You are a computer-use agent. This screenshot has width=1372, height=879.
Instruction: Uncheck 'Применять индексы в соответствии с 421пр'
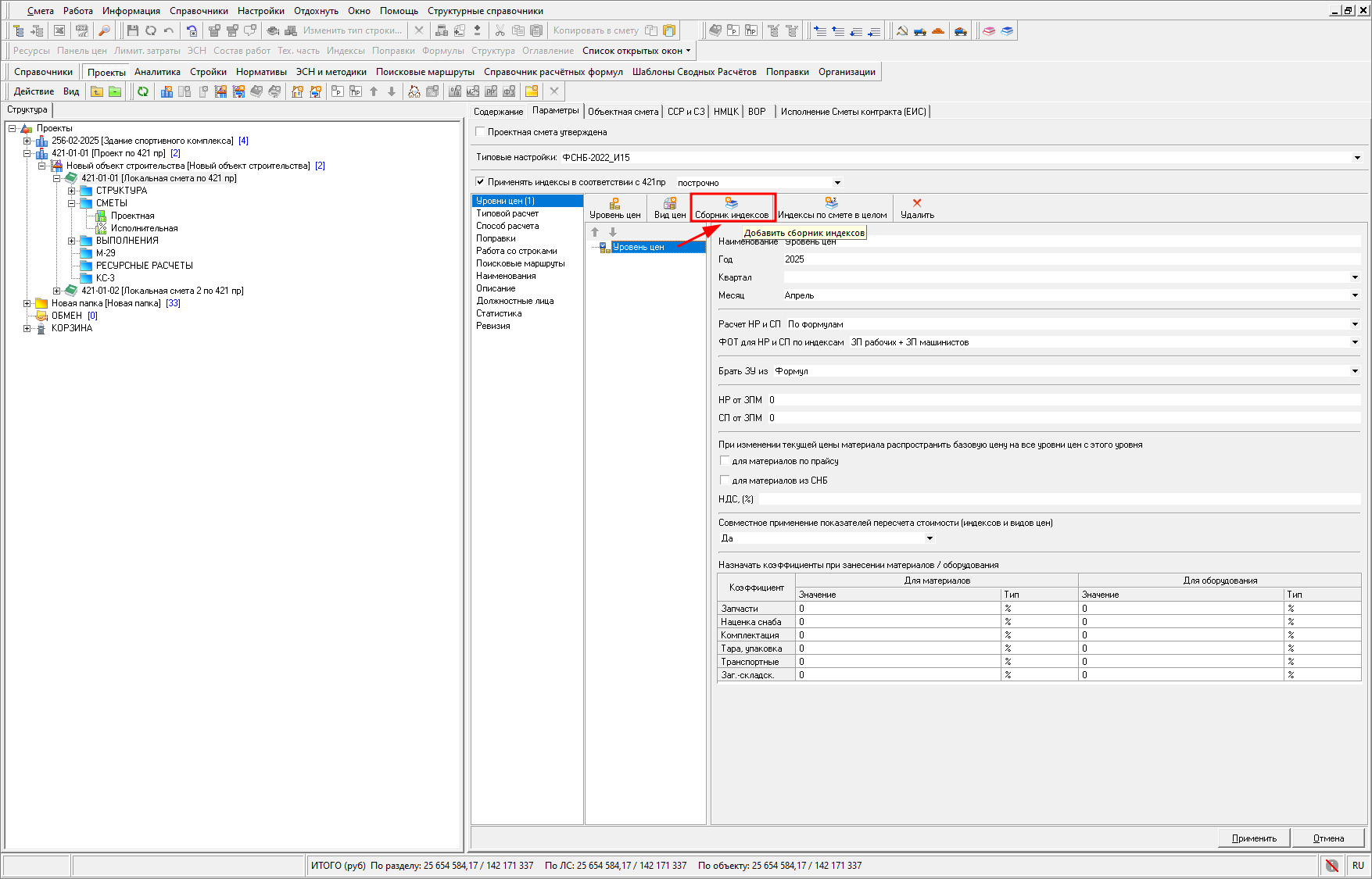coord(481,182)
